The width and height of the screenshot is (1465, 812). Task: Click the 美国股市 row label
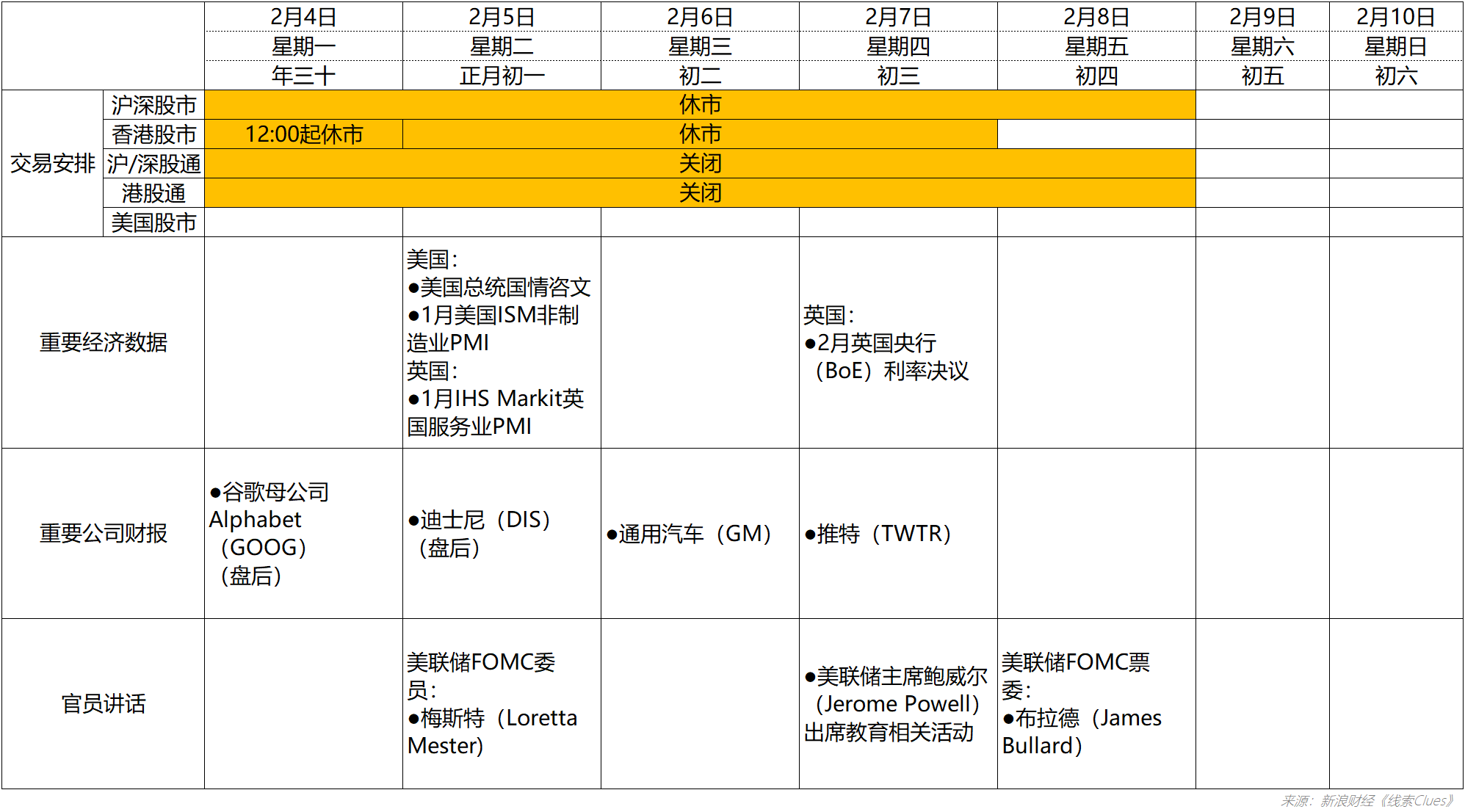[153, 222]
